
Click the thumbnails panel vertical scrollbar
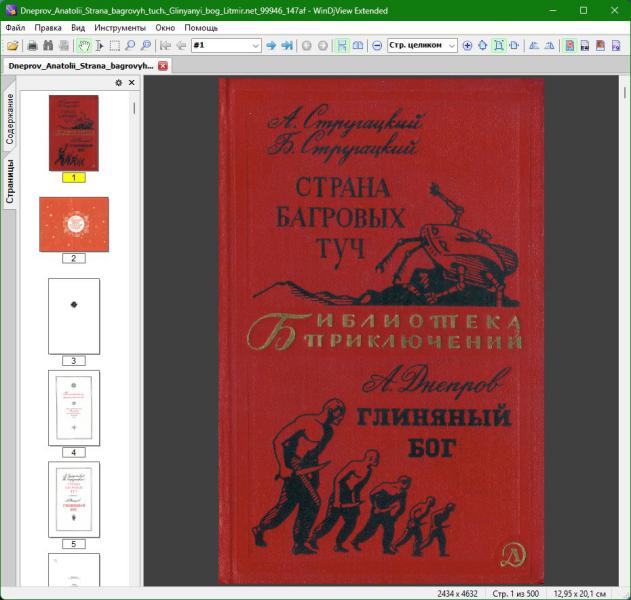point(135,300)
